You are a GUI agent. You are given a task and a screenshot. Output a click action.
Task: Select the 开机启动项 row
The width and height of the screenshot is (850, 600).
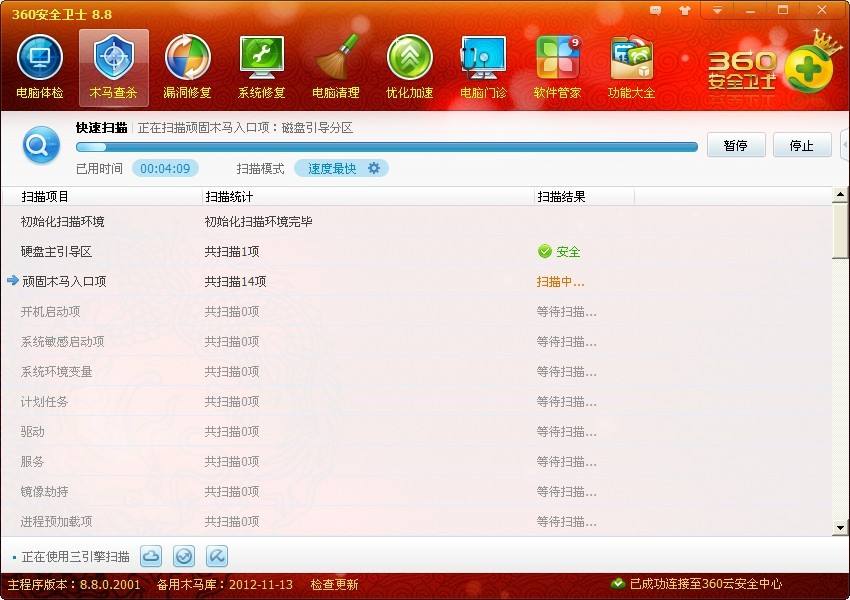[x=416, y=312]
